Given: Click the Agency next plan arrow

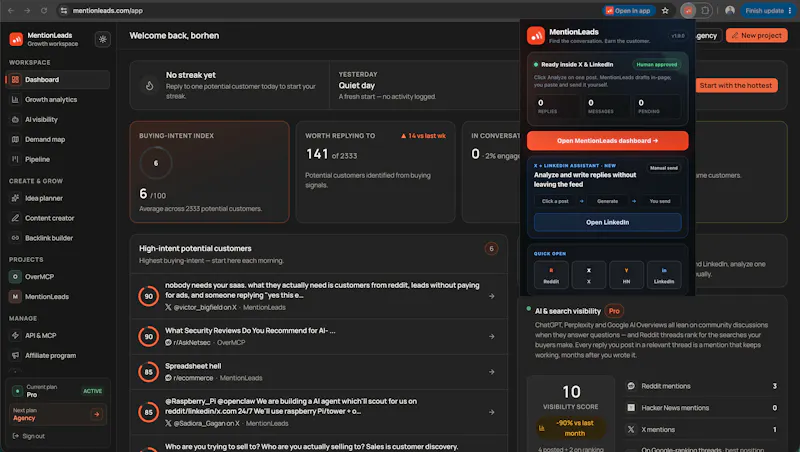Looking at the screenshot, I should [x=96, y=414].
